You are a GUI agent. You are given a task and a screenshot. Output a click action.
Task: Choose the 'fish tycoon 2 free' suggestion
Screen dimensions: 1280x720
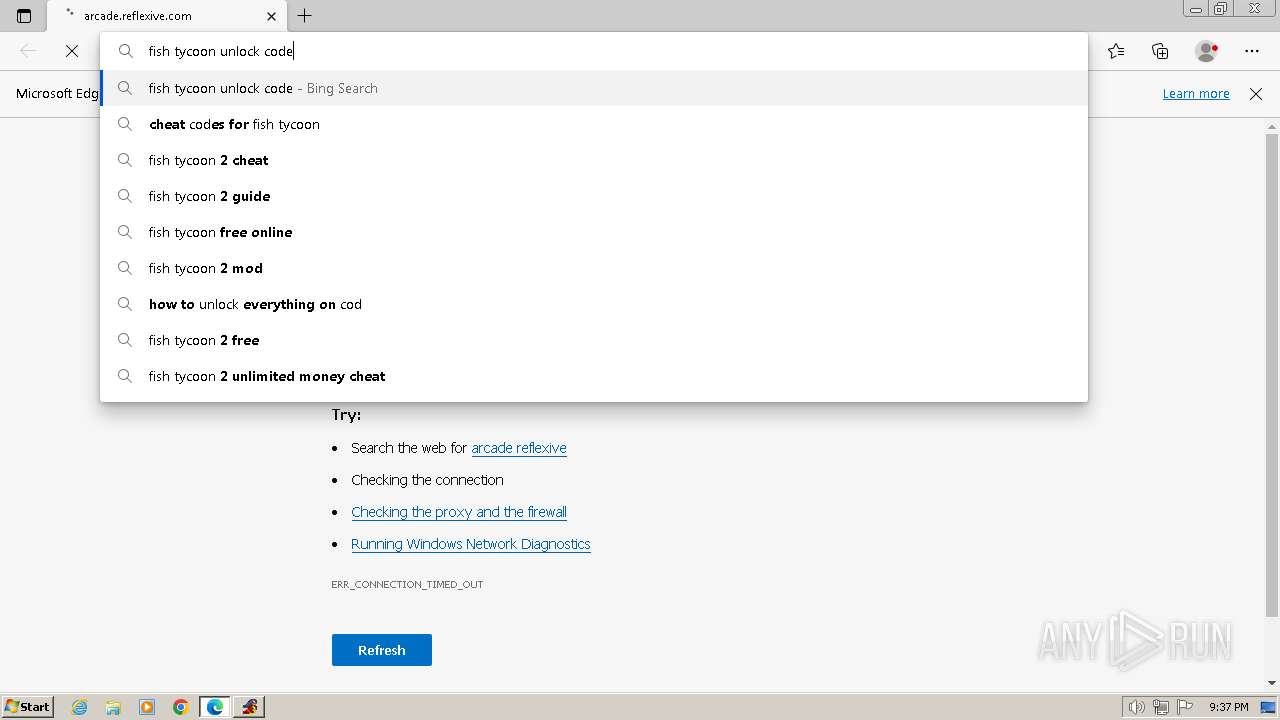pos(594,340)
